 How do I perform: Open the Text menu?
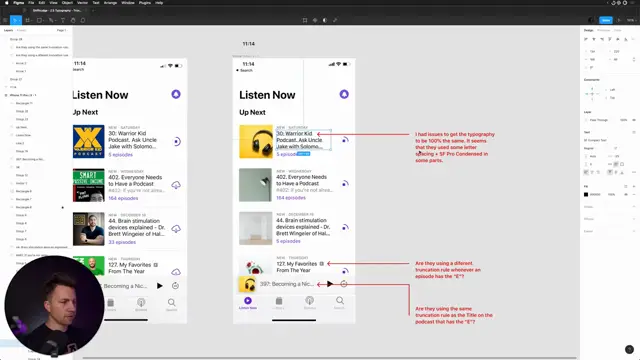point(96,2)
